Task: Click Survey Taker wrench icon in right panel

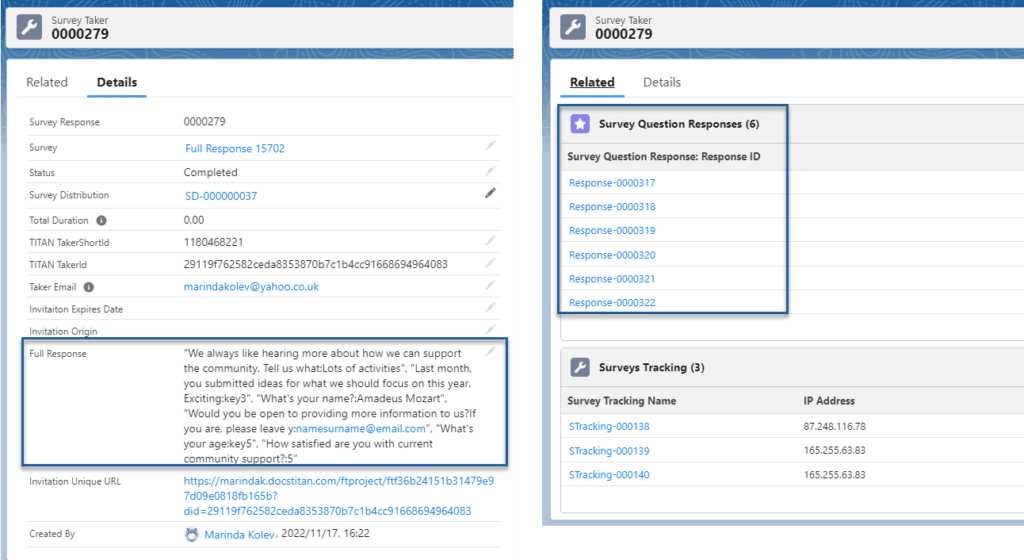Action: pos(573,27)
